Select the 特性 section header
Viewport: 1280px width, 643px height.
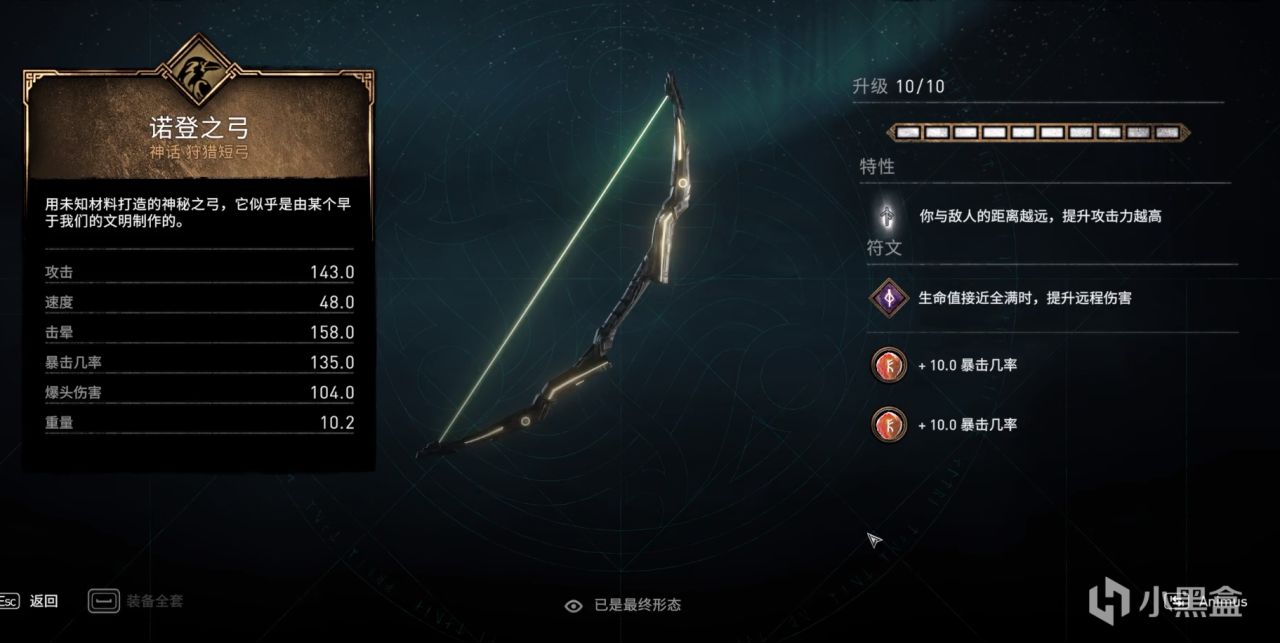877,167
